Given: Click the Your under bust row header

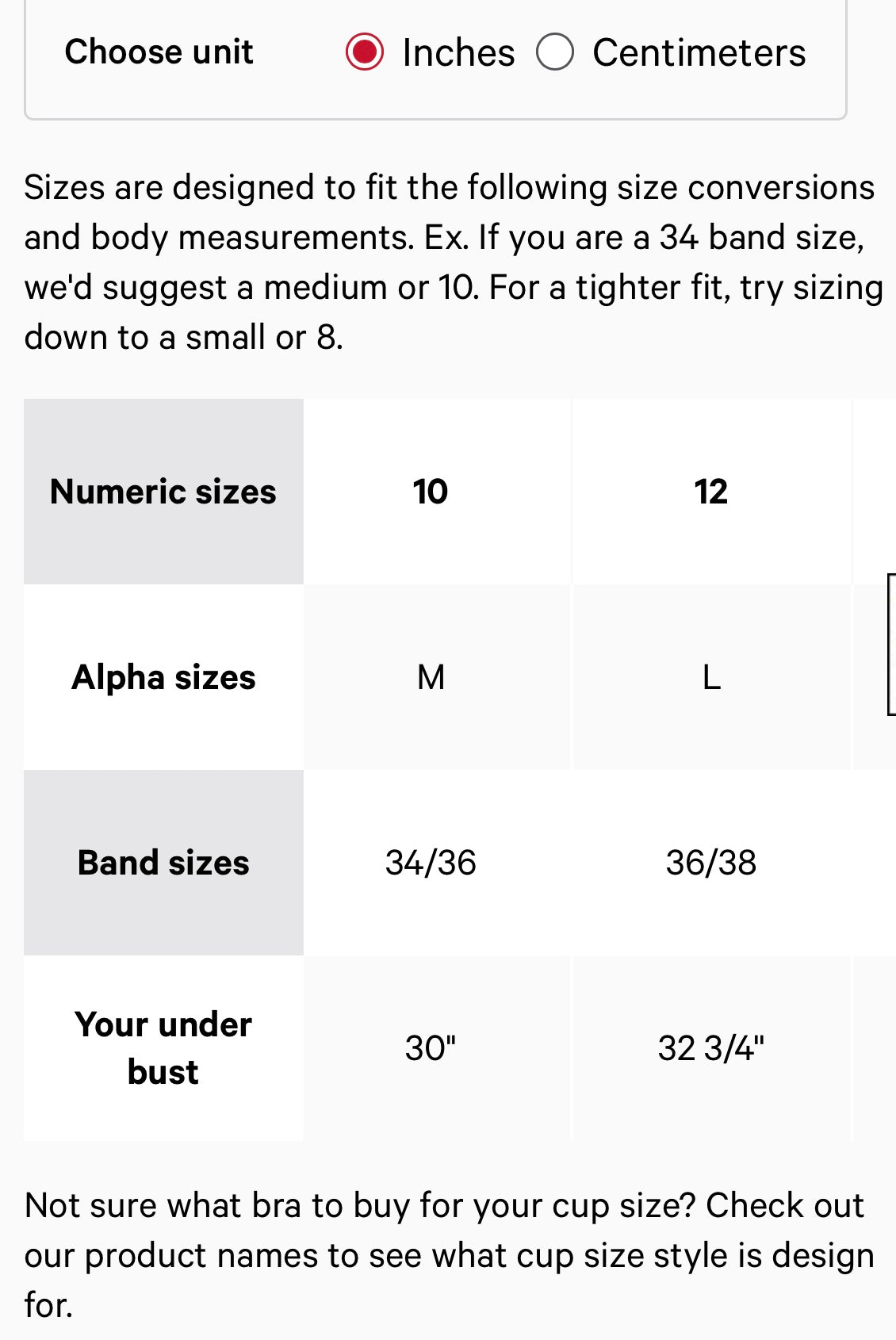Looking at the screenshot, I should pos(163,1048).
